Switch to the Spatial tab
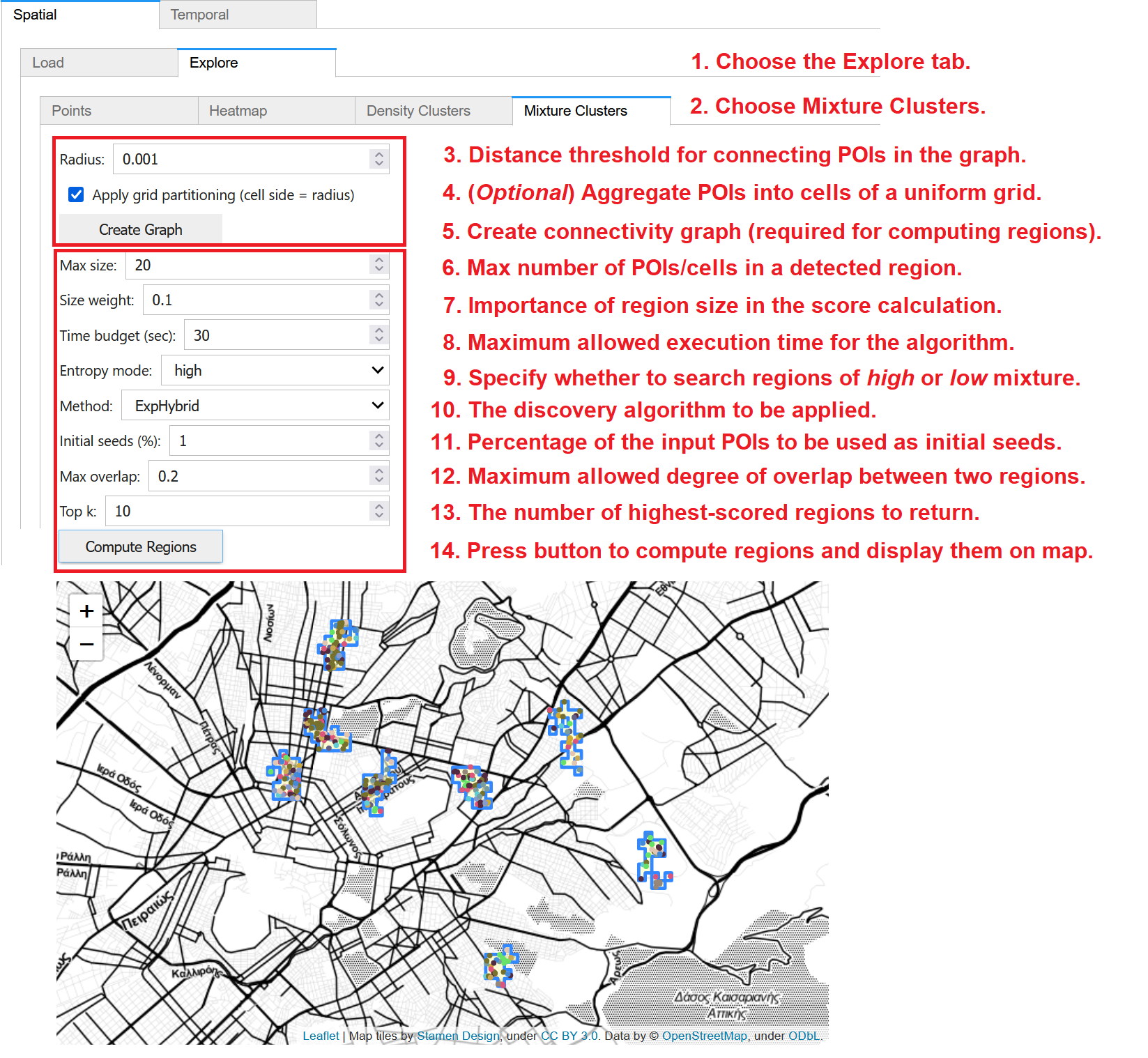Image resolution: width=1148 pixels, height=1058 pixels. [x=80, y=15]
